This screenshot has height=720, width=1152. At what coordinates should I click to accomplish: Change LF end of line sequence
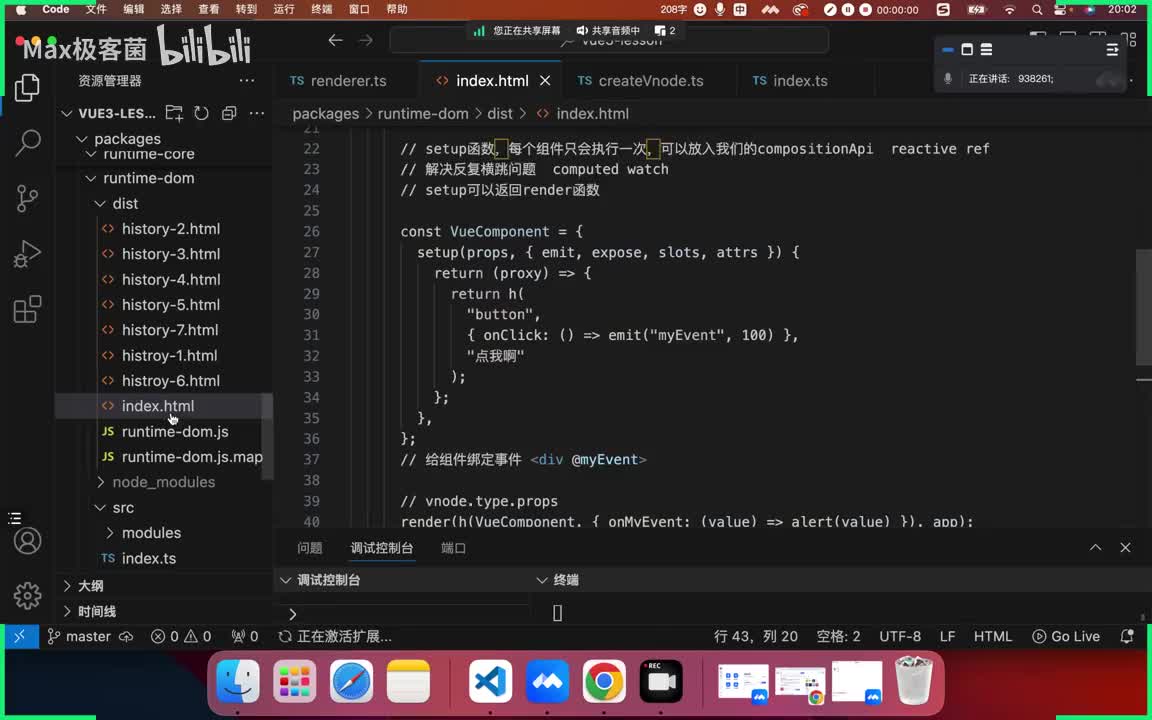click(948, 636)
